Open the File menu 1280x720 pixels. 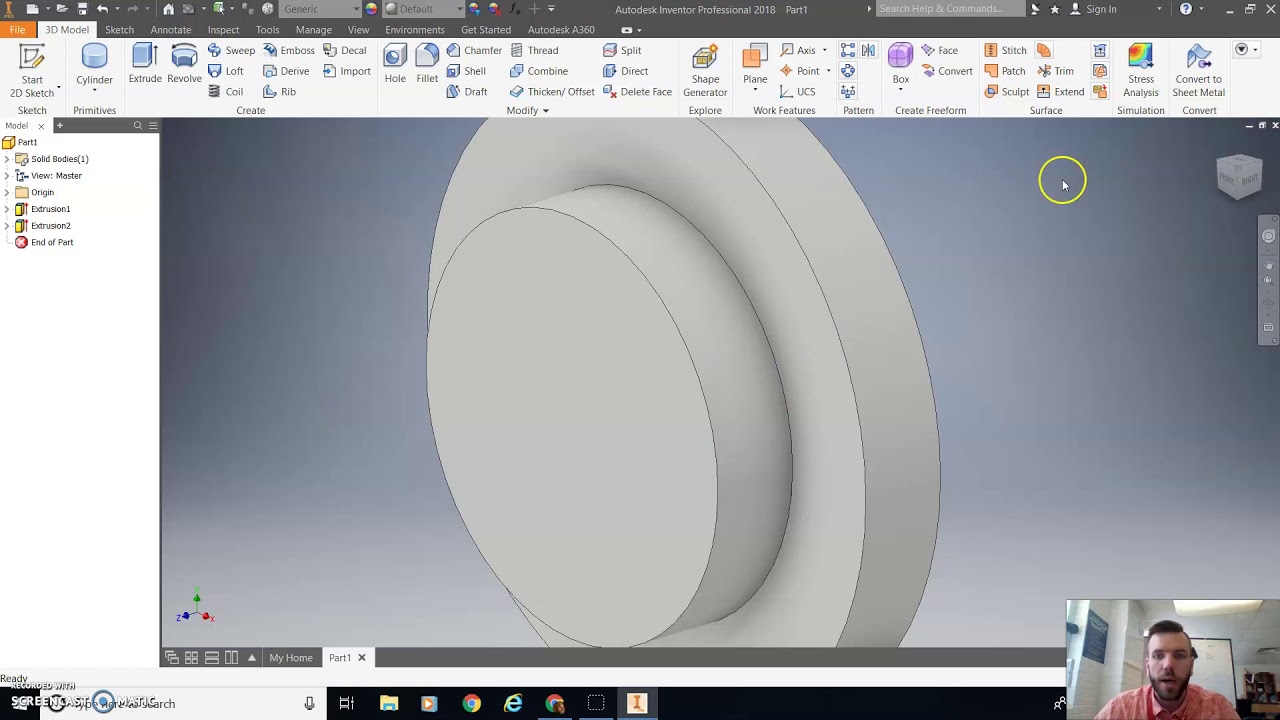point(17,30)
